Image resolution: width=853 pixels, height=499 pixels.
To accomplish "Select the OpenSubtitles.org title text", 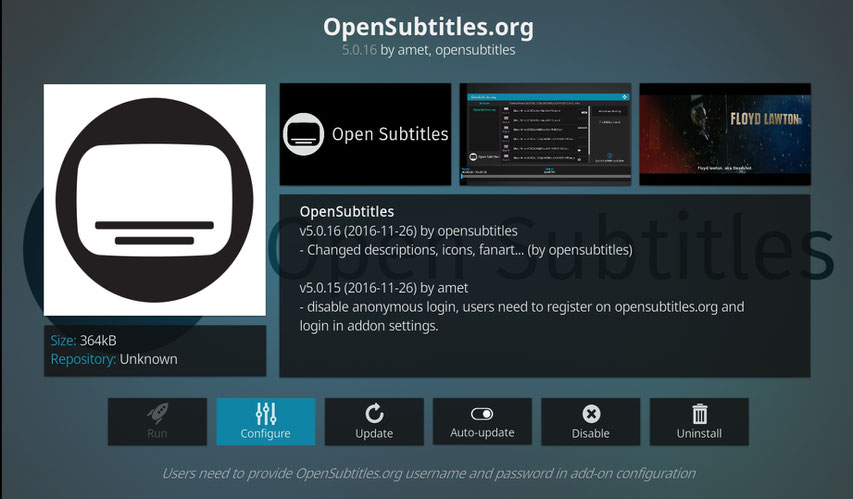I will tap(428, 27).
